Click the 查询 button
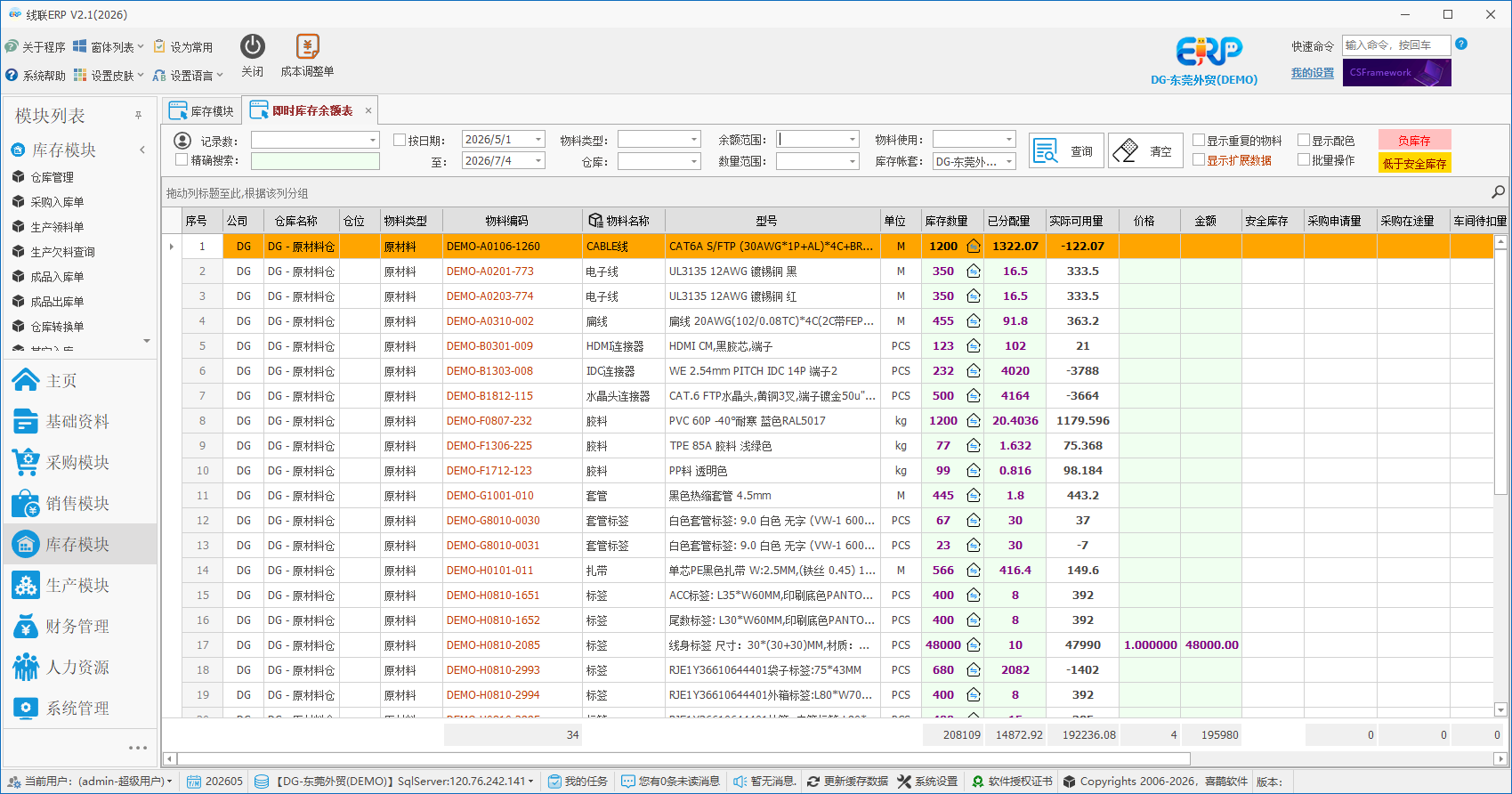Screen dimensions: 1512x794 click(1066, 150)
